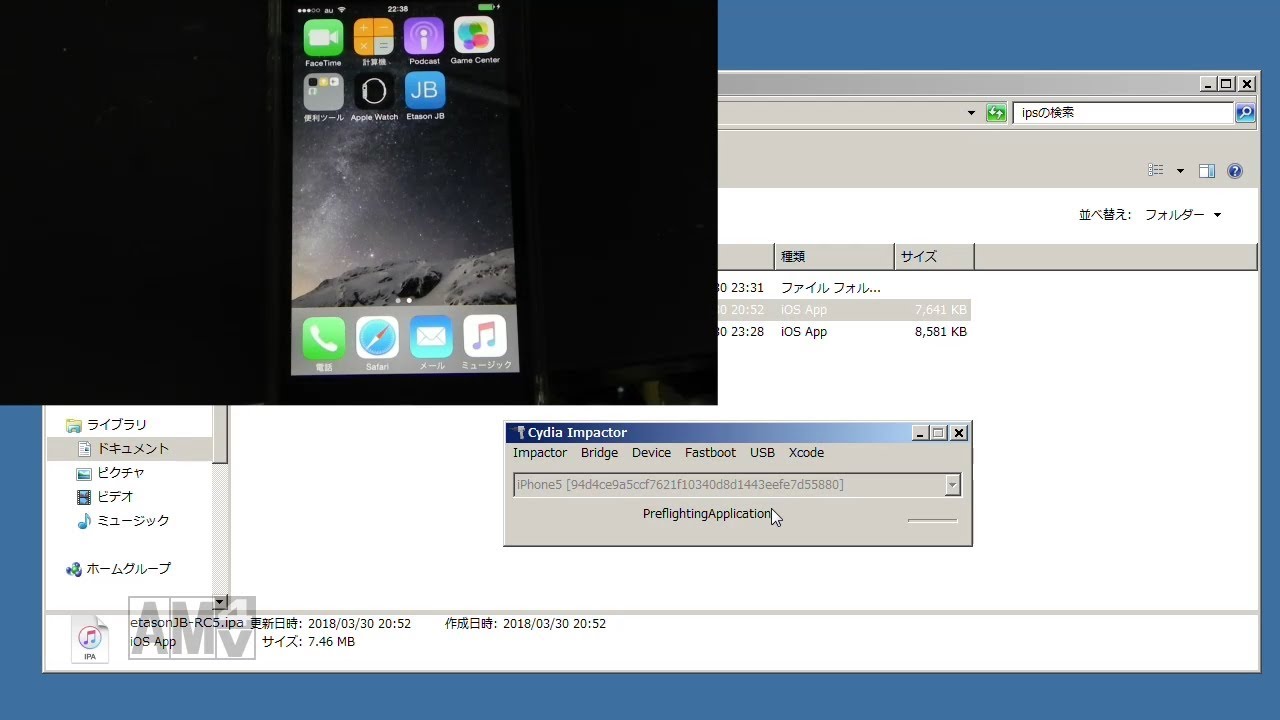Viewport: 1280px width, 720px height.
Task: Open Music app from the phone dock
Action: (x=485, y=336)
